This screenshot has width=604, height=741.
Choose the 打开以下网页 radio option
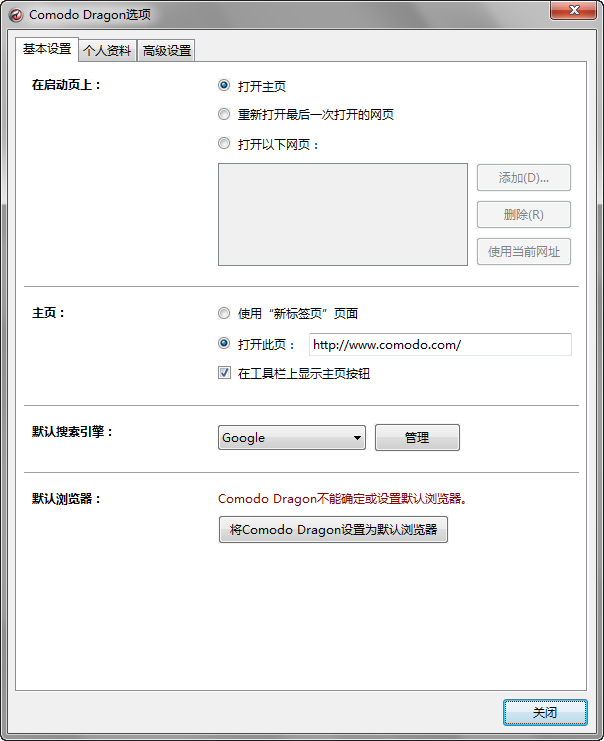tap(224, 143)
